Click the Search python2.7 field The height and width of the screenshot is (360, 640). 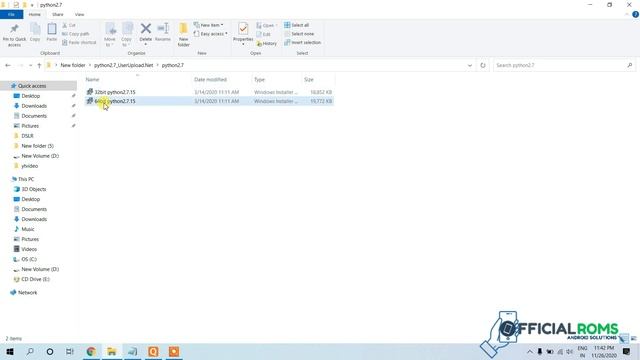564,65
